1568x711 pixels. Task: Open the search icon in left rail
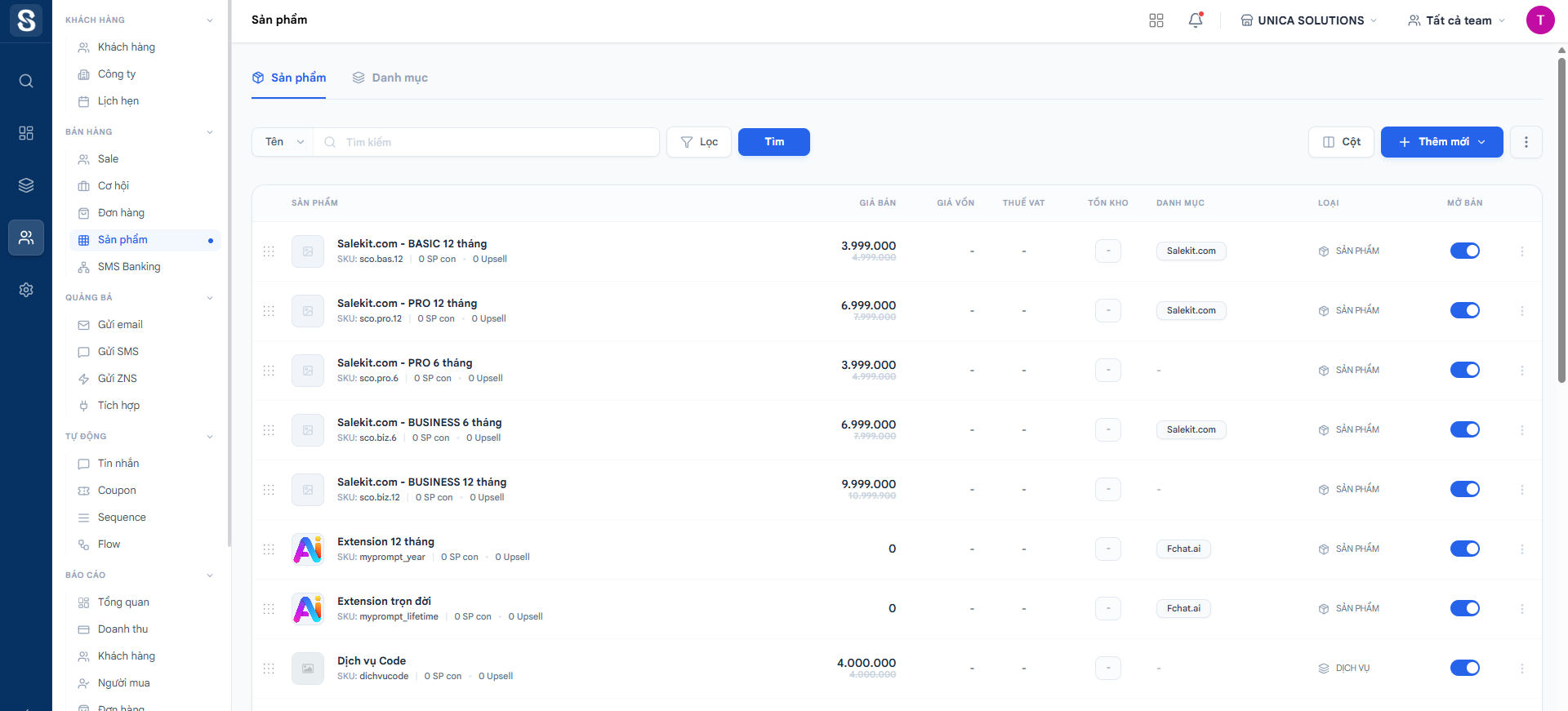26,81
